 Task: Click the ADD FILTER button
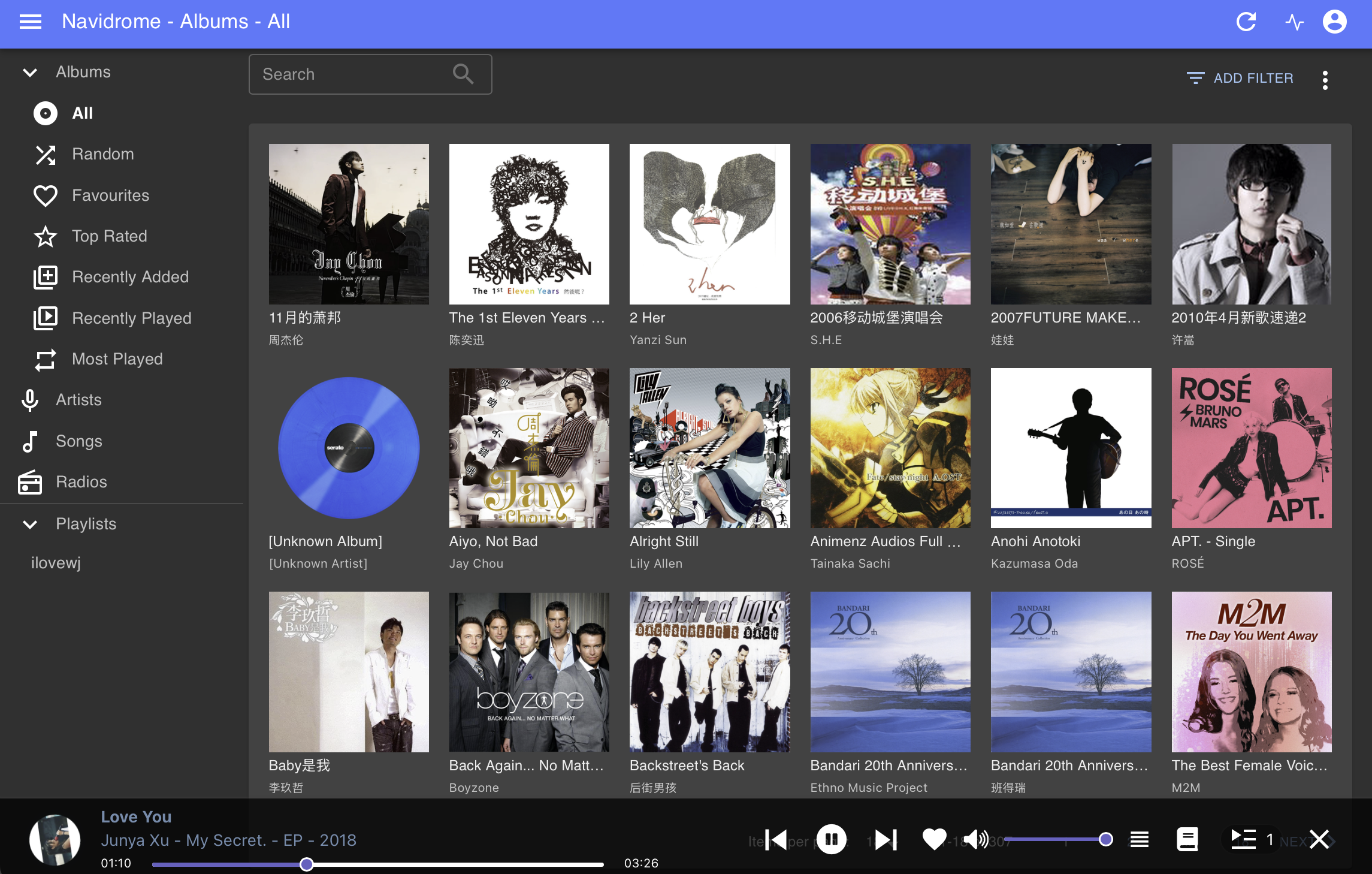tap(1240, 79)
